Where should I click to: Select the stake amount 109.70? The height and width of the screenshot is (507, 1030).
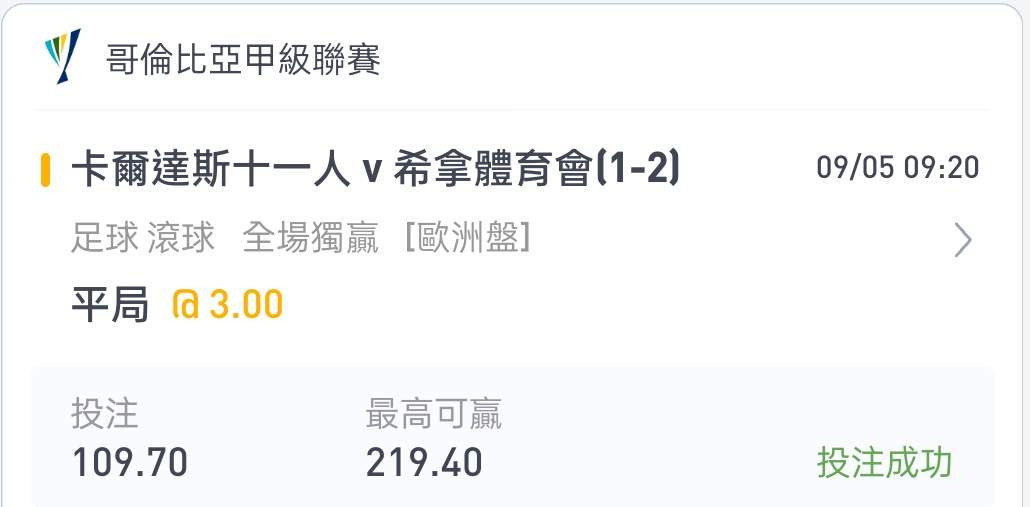[129, 462]
